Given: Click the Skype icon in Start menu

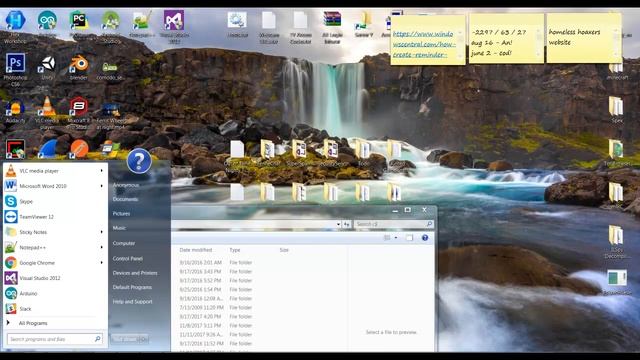Looking at the screenshot, I should (x=11, y=202).
